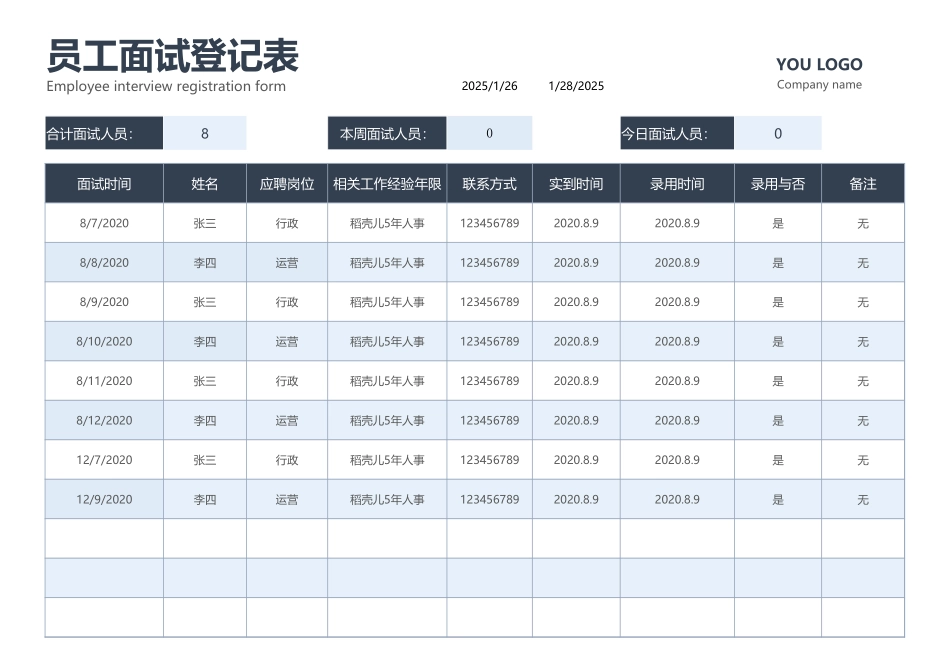Click the 录用与否 cell showing 是 for 8/8/2020
Viewport: 950px width, 672px height.
tap(778, 262)
